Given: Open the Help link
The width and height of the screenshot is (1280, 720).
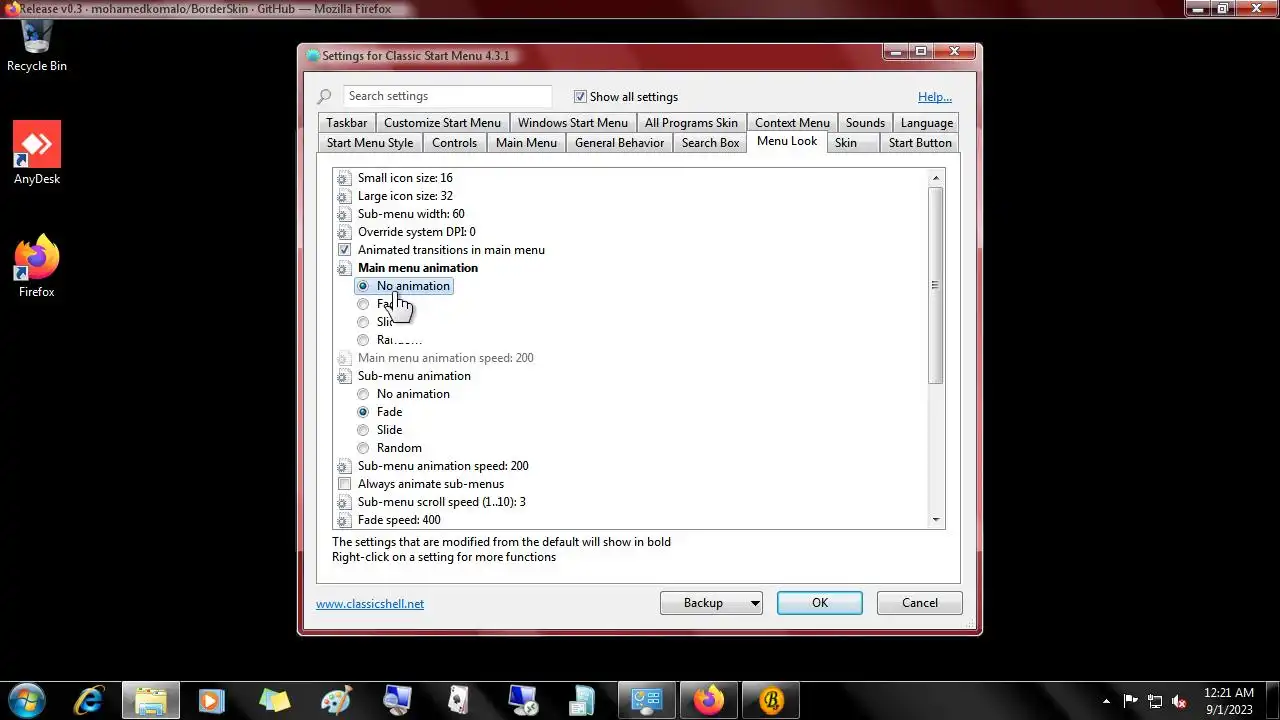Looking at the screenshot, I should pos(935,97).
